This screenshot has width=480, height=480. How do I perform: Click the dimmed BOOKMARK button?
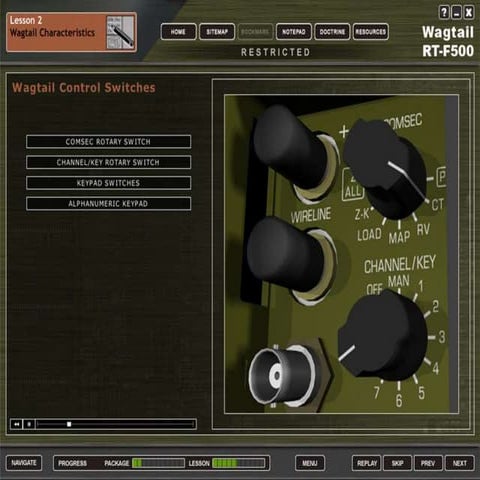(255, 32)
